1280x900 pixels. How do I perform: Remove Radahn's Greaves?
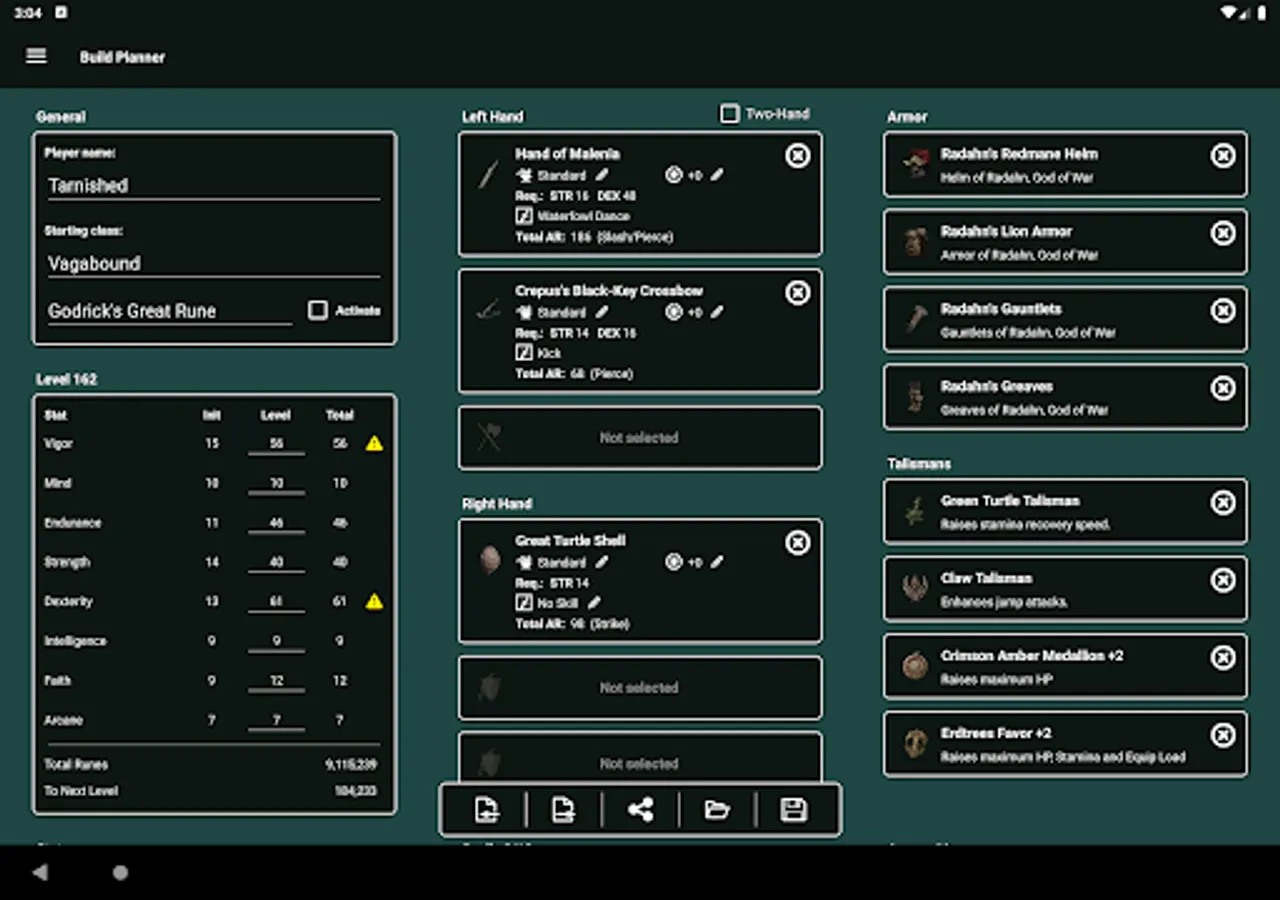[1223, 388]
